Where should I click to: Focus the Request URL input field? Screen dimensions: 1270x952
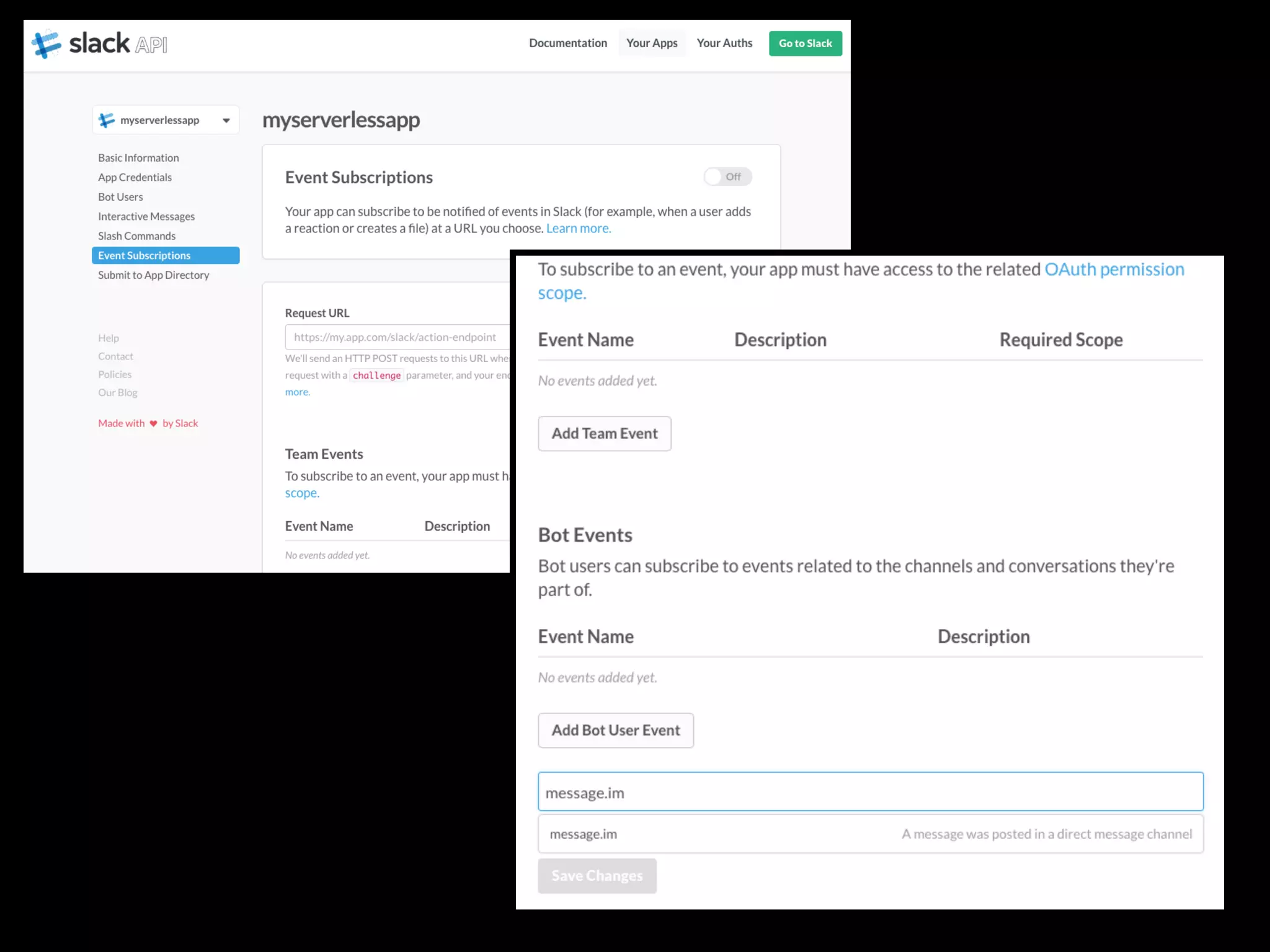click(397, 337)
